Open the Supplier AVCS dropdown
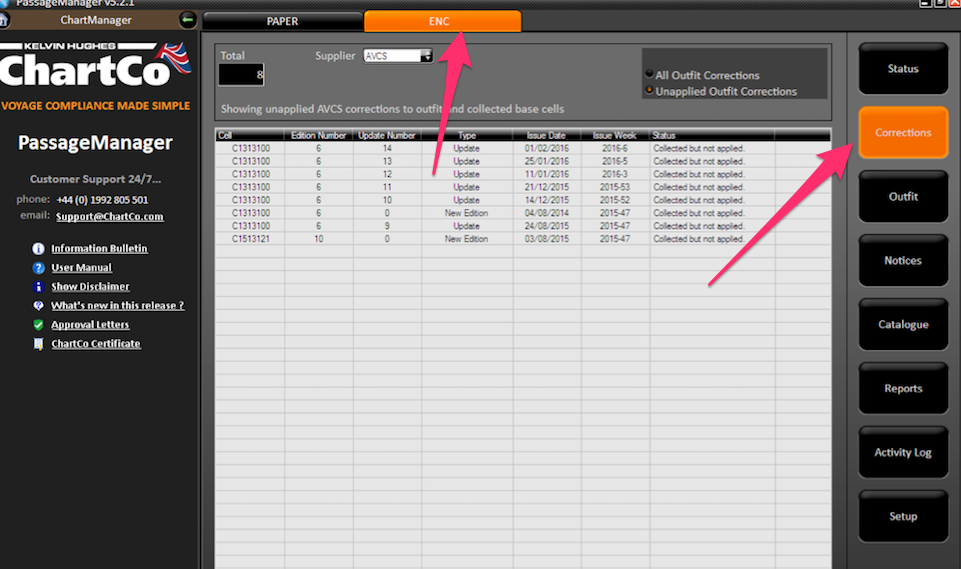Viewport: 961px width, 569px height. (398, 56)
